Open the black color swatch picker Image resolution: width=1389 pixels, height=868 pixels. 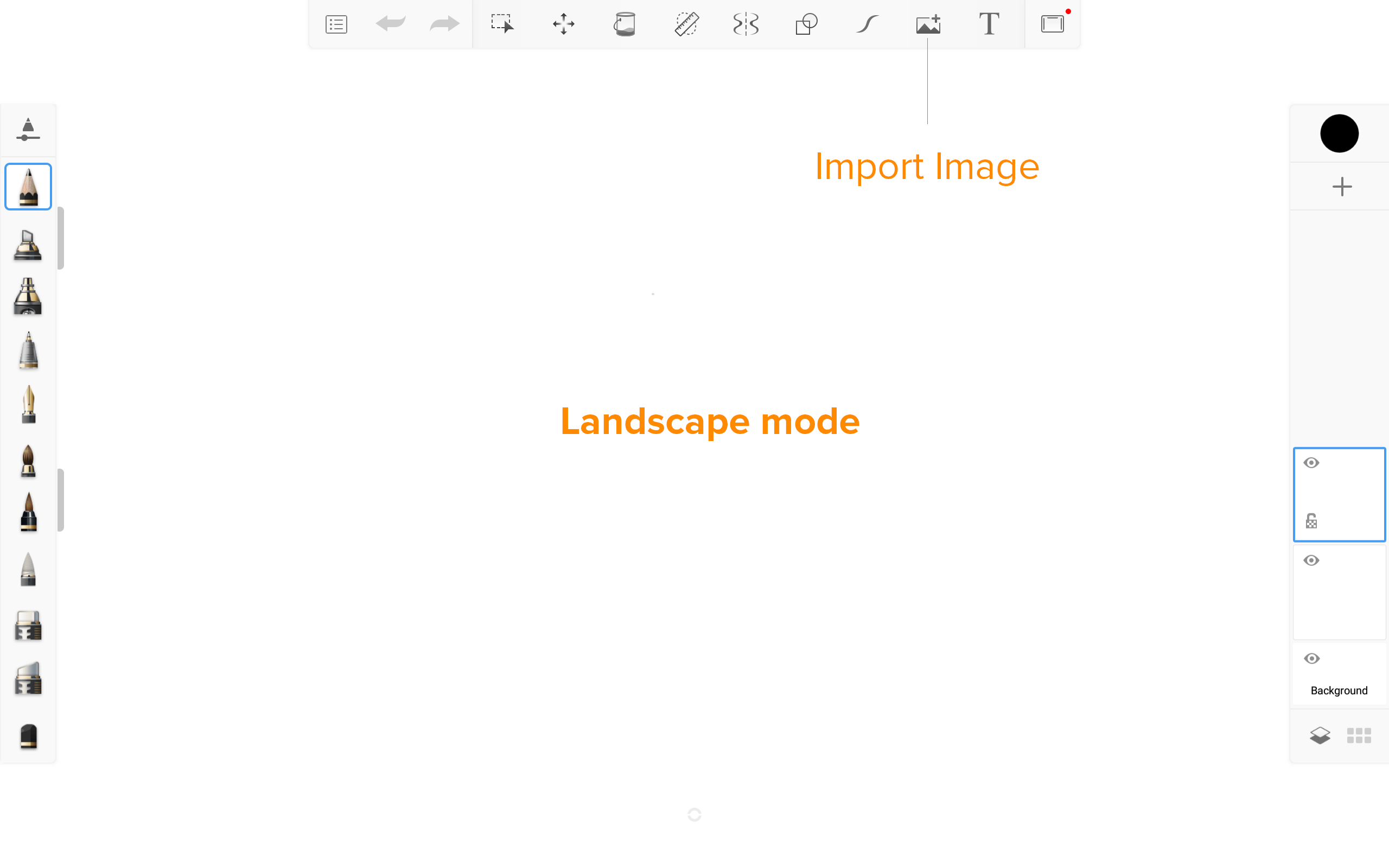pyautogui.click(x=1339, y=133)
